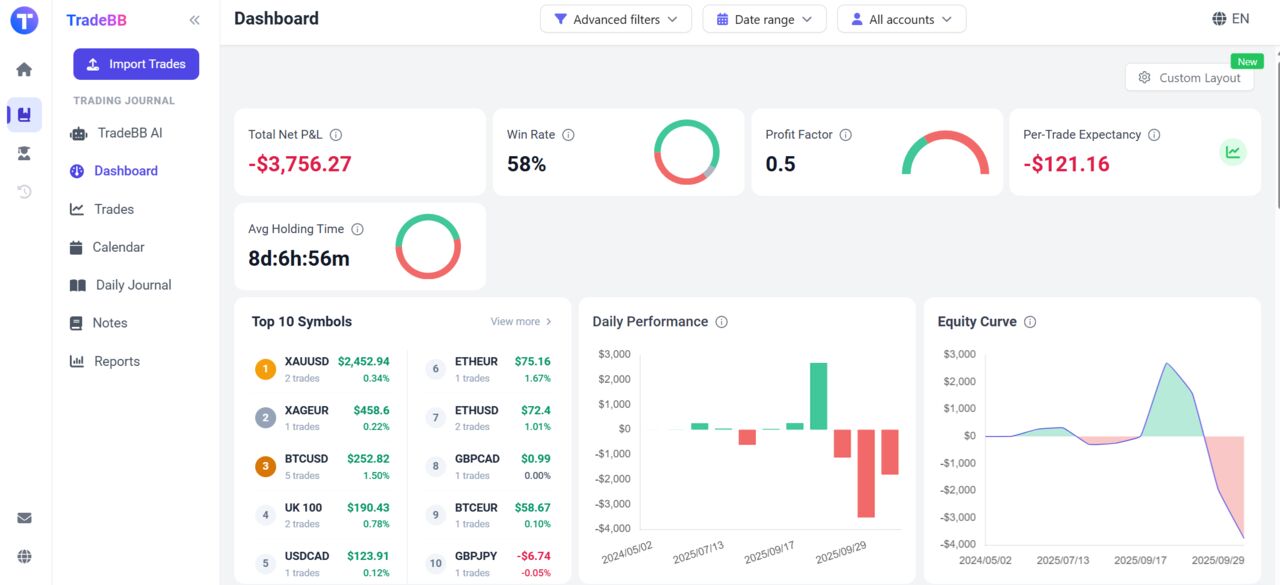Click the Import Trades button
Viewport: 1280px width, 585px height.
[x=136, y=64]
